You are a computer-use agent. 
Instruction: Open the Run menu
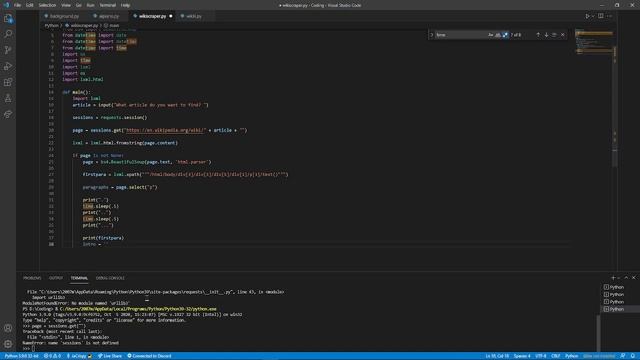coord(90,5)
